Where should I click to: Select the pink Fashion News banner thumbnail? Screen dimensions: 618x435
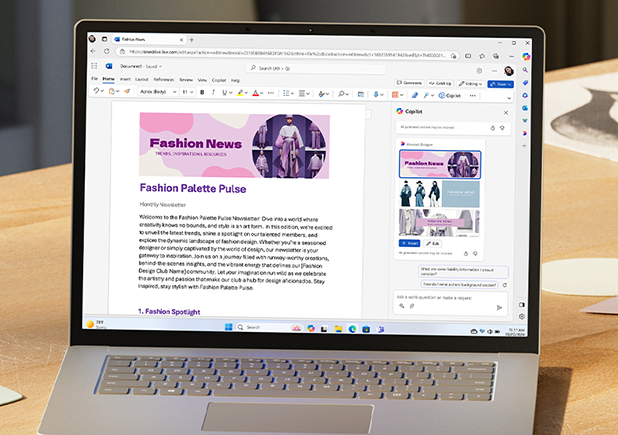click(439, 164)
